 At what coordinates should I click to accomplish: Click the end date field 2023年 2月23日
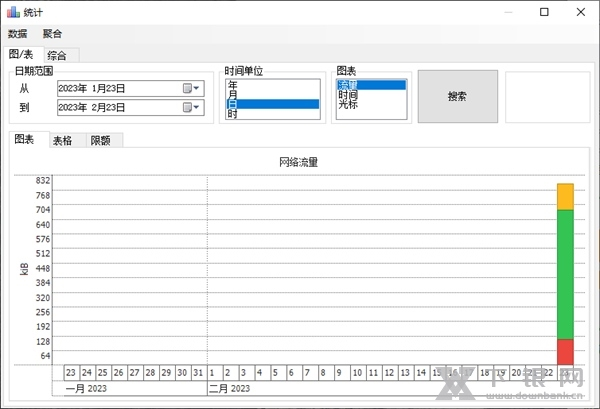point(130,108)
